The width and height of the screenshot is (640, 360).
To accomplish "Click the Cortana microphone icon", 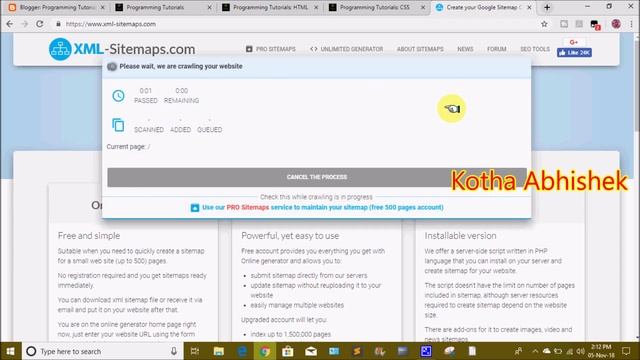I will [173, 351].
